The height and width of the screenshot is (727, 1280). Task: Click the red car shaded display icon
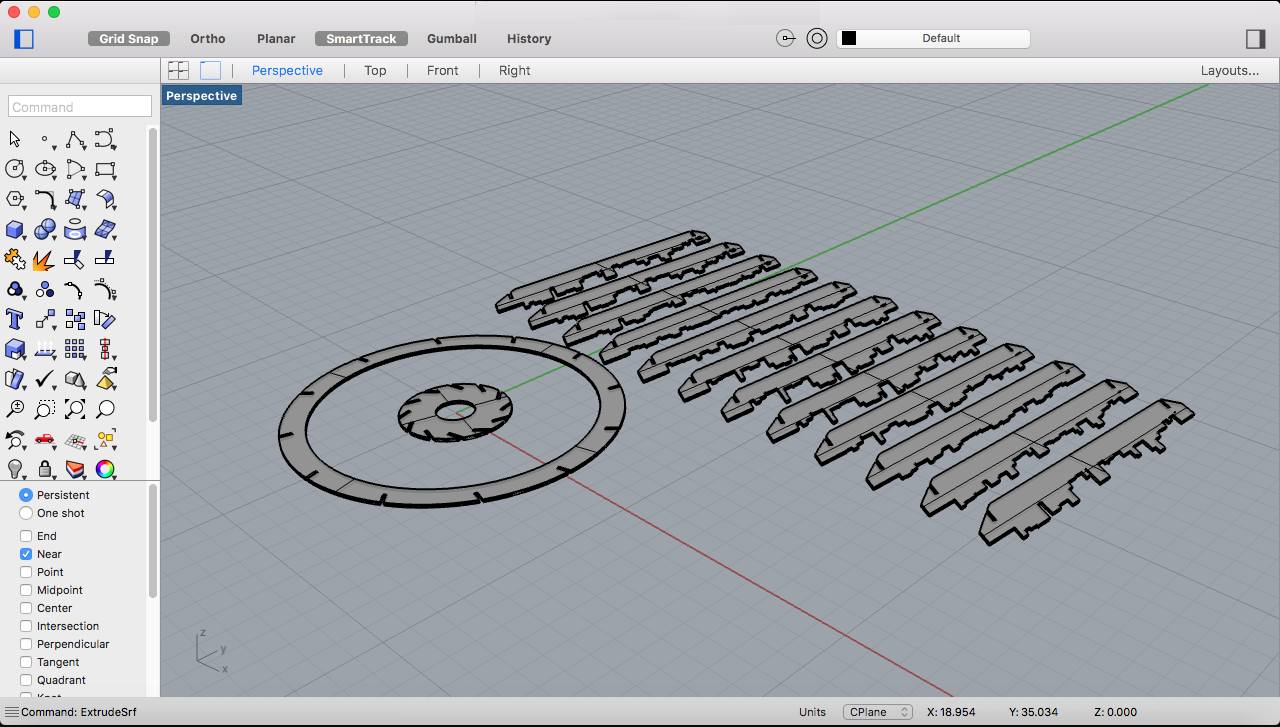(x=45, y=439)
